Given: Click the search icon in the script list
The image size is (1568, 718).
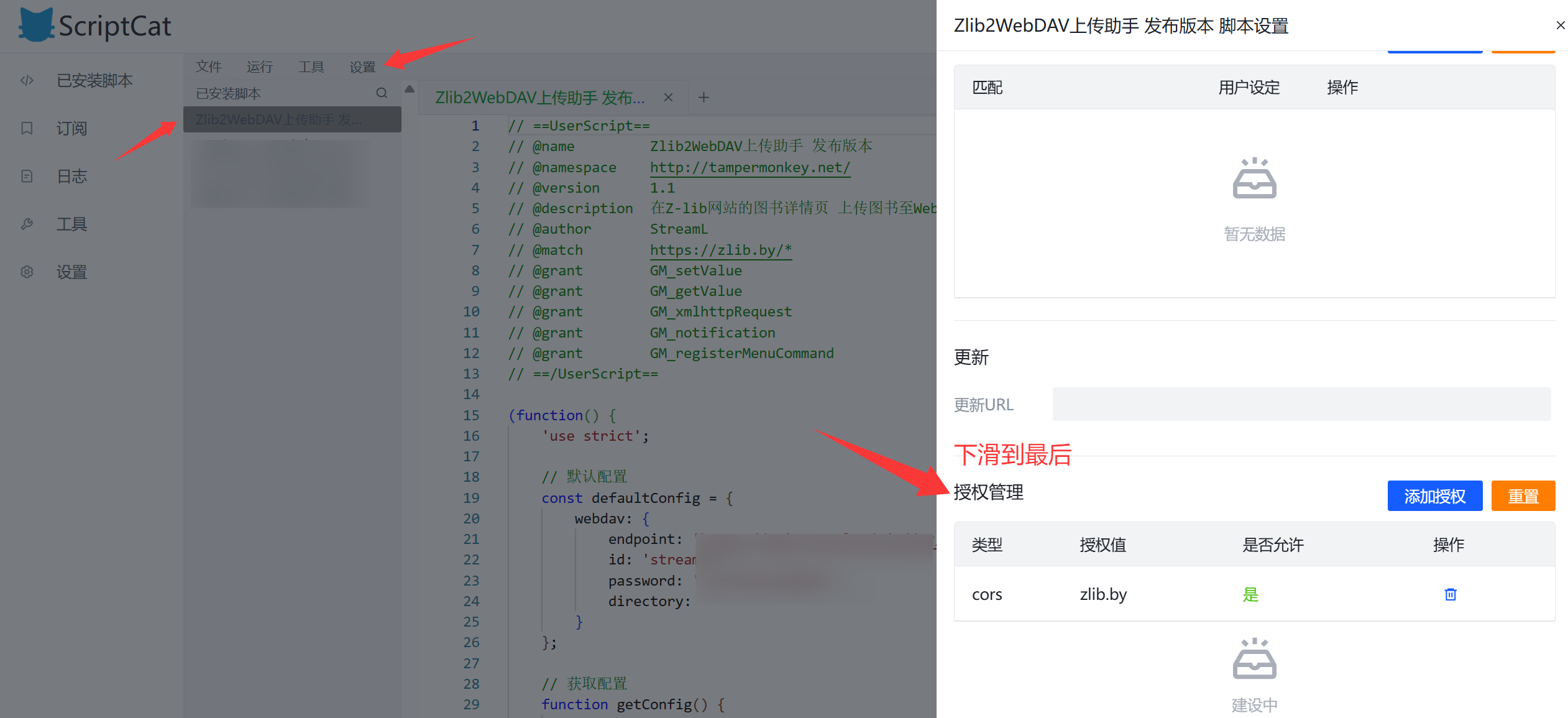Looking at the screenshot, I should [382, 93].
